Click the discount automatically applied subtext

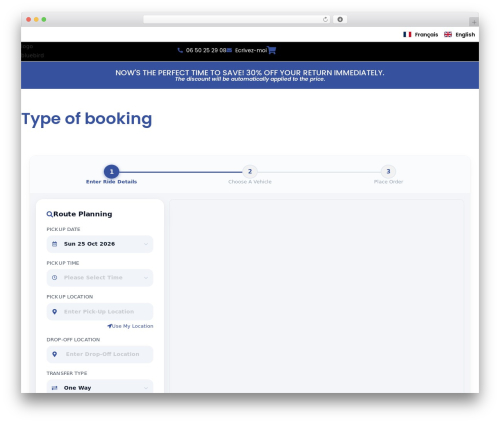point(250,79)
